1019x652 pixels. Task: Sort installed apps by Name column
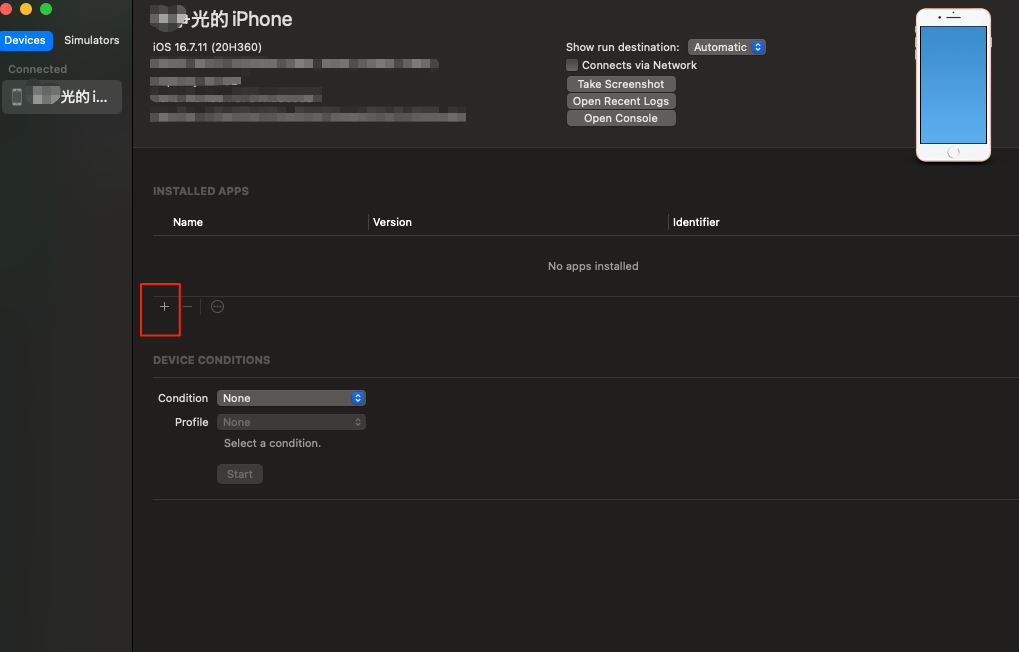point(188,222)
